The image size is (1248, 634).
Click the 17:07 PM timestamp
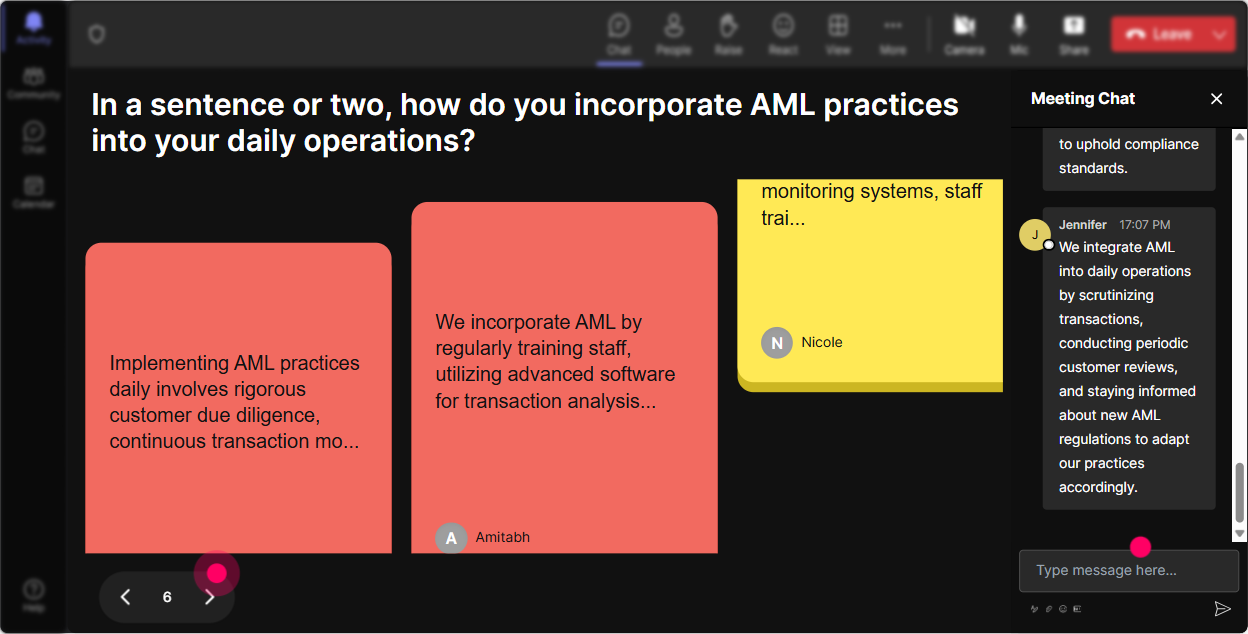(1145, 225)
